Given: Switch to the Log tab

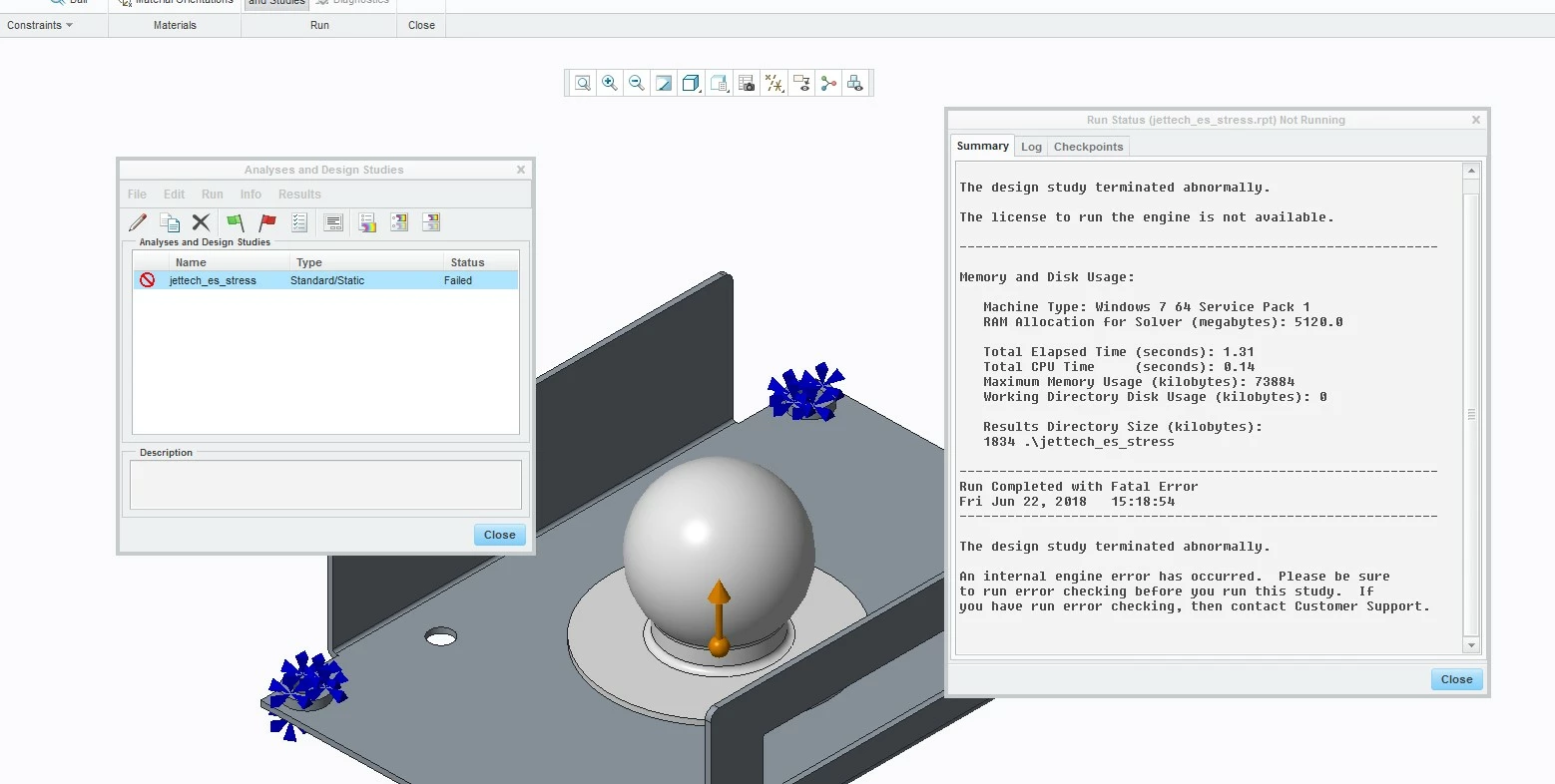Looking at the screenshot, I should click(1031, 147).
